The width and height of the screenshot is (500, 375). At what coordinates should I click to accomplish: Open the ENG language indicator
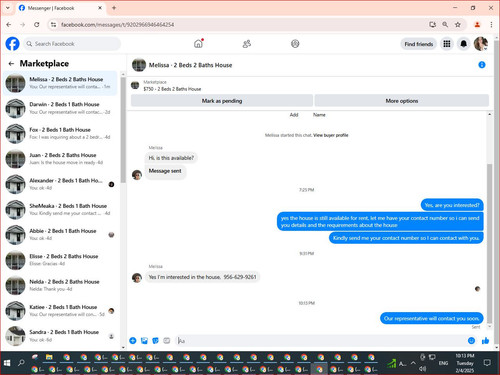pos(443,363)
